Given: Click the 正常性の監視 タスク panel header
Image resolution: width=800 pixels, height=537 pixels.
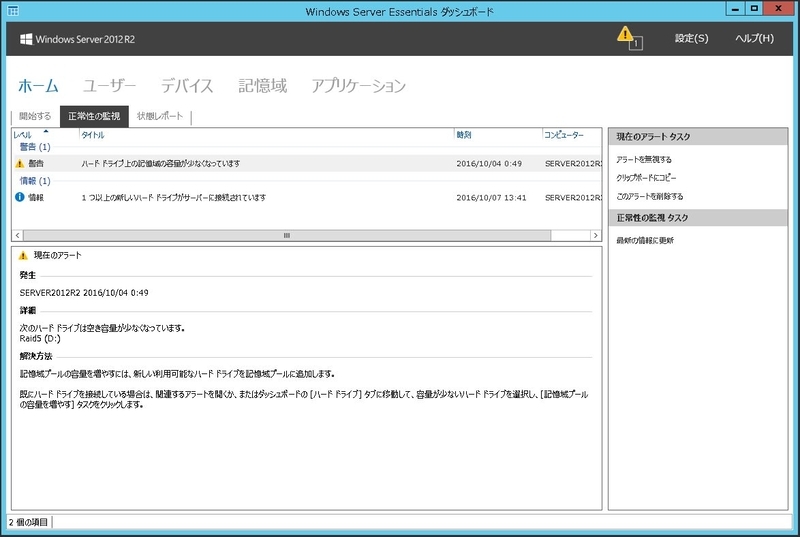Looking at the screenshot, I should pyautogui.click(x=698, y=218).
